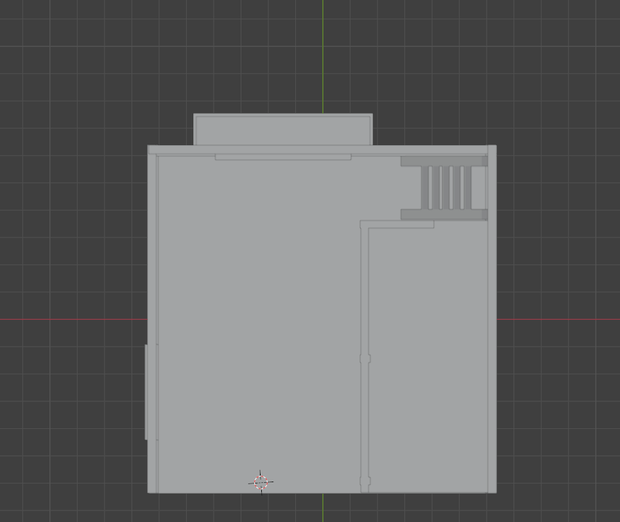Click the floor of the large left room
This screenshot has width=620, height=522.
[x=259, y=316]
